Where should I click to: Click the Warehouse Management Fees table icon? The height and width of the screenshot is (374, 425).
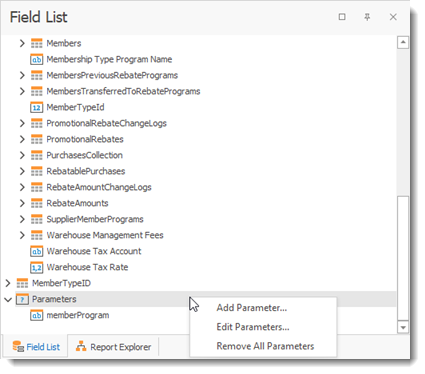[x=37, y=235]
